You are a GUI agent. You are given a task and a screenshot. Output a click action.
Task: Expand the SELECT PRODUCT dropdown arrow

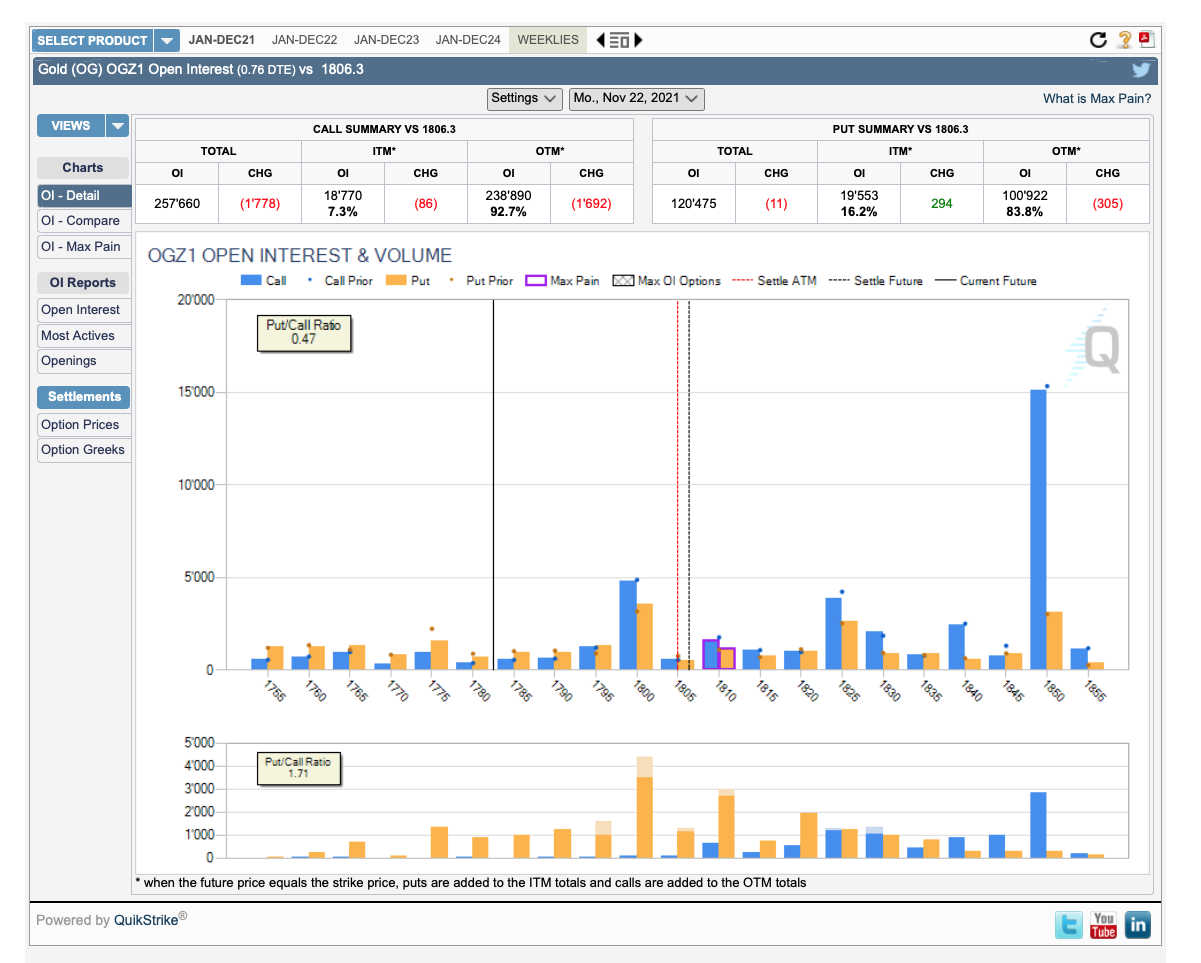[166, 40]
